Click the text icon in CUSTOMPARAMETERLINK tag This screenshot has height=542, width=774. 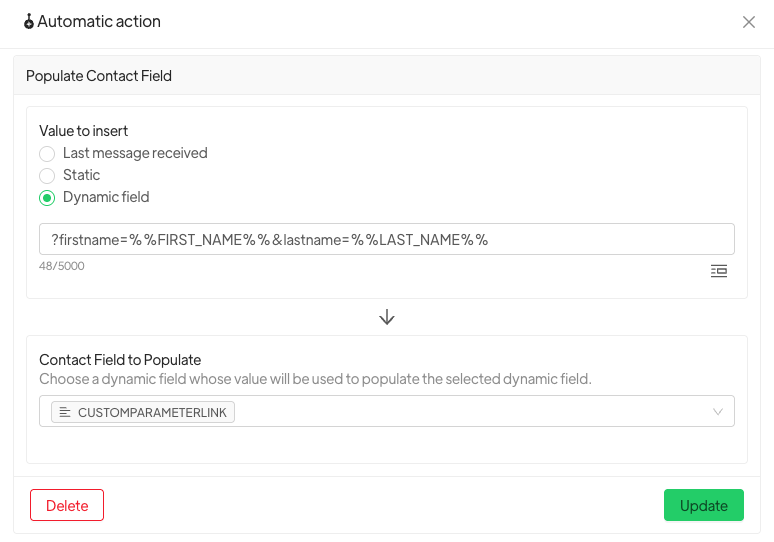[x=65, y=412]
